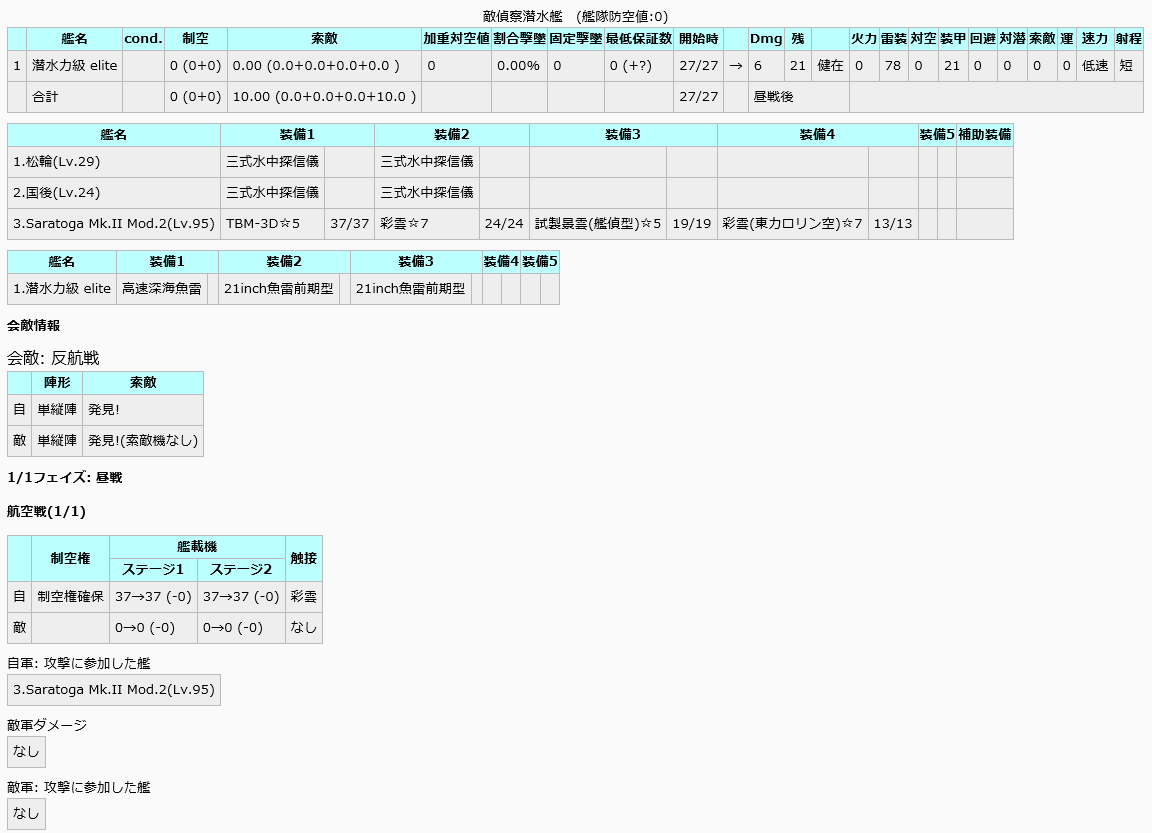Click the 2.国後(Lv.24) ship name cell
The image size is (1152, 833).
(x=114, y=193)
